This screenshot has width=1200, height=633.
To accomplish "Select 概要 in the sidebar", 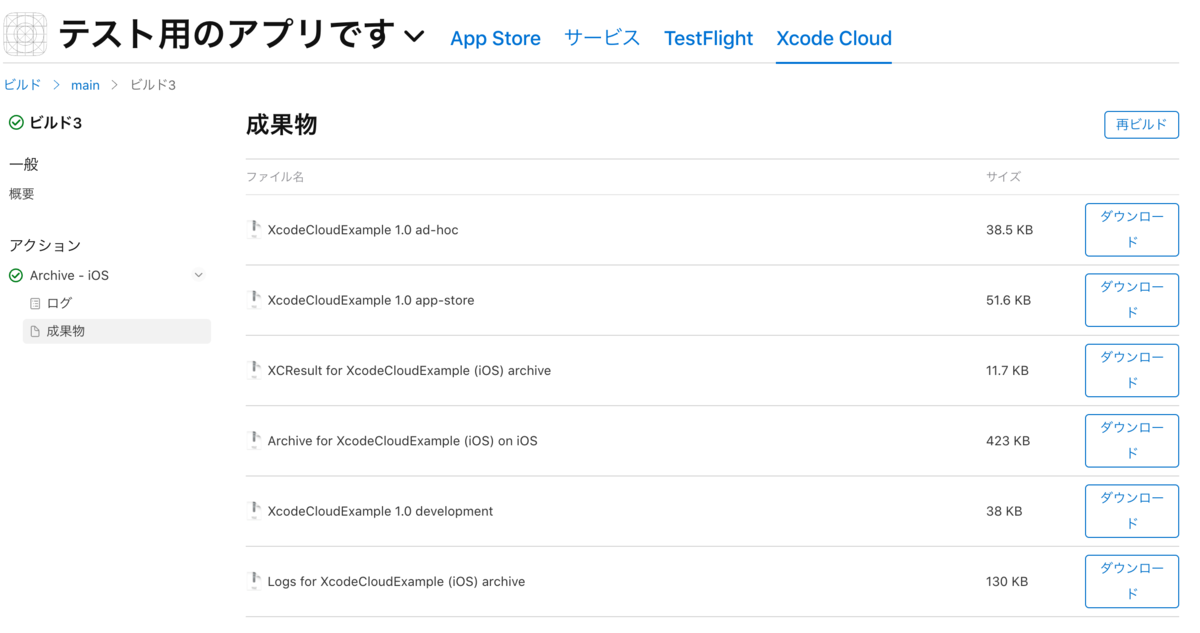I will tap(21, 193).
